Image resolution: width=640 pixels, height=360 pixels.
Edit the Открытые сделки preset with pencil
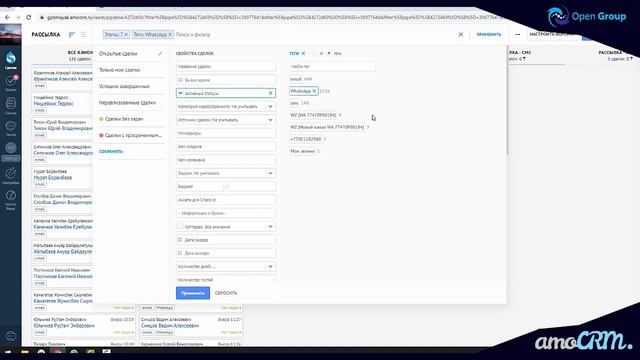click(x=160, y=53)
